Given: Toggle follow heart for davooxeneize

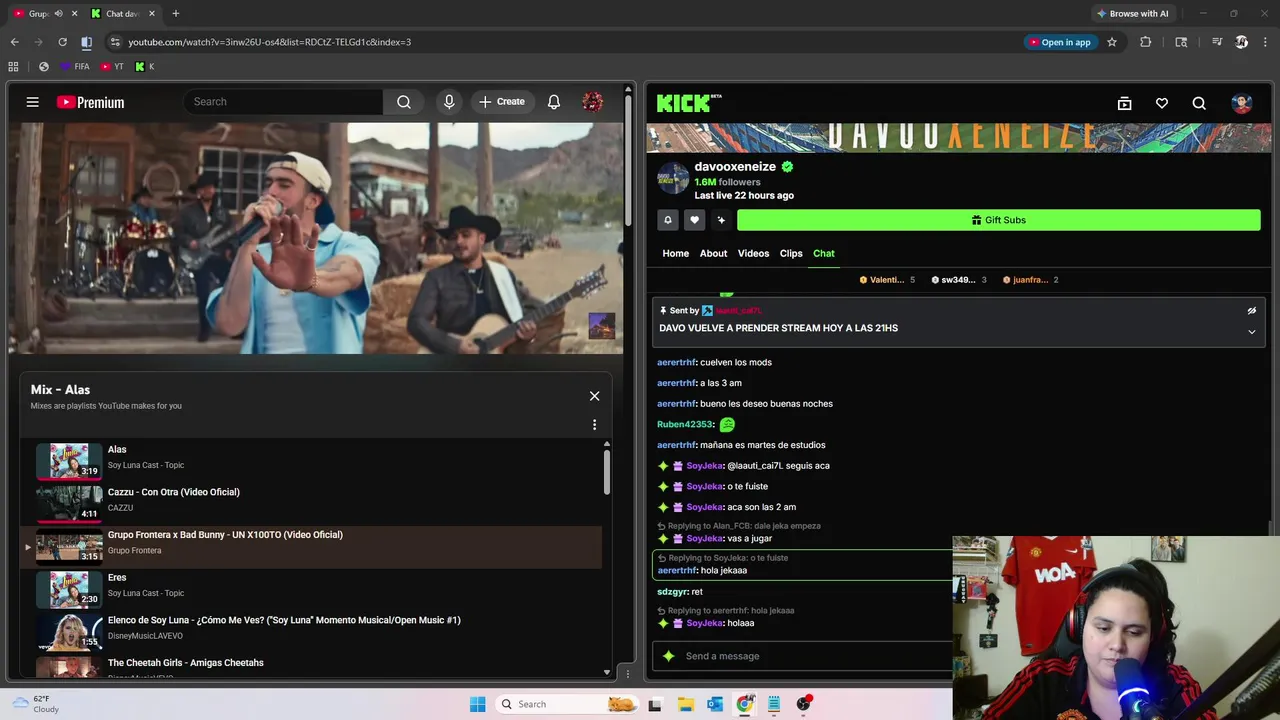Looking at the screenshot, I should (694, 220).
